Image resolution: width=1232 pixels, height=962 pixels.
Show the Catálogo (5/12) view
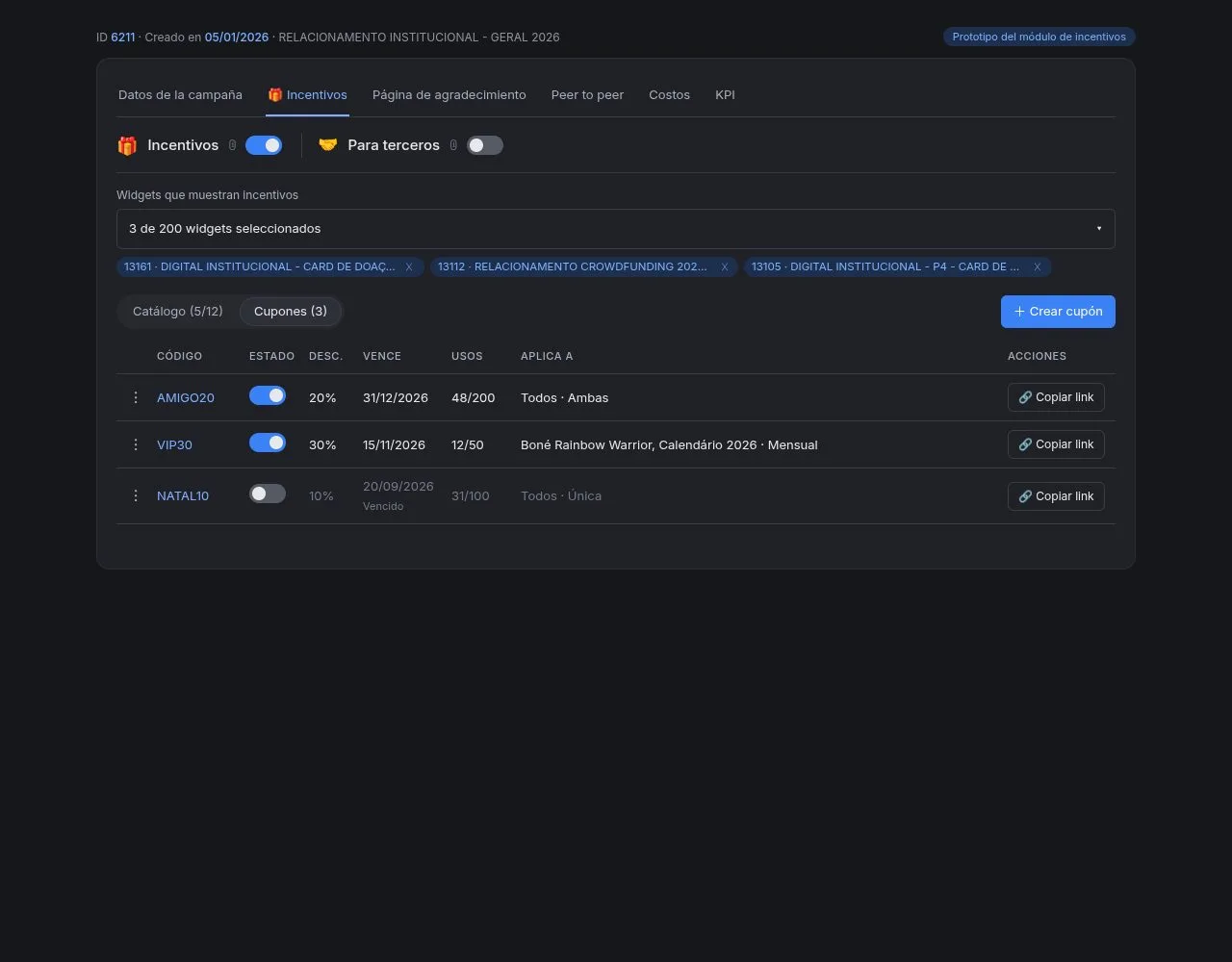178,312
